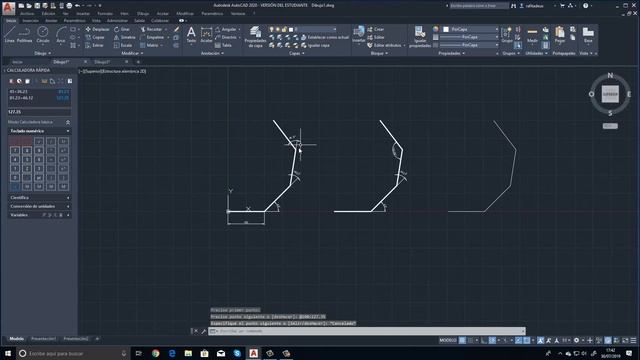
Task: Click the command line input field
Action: pos(367,331)
